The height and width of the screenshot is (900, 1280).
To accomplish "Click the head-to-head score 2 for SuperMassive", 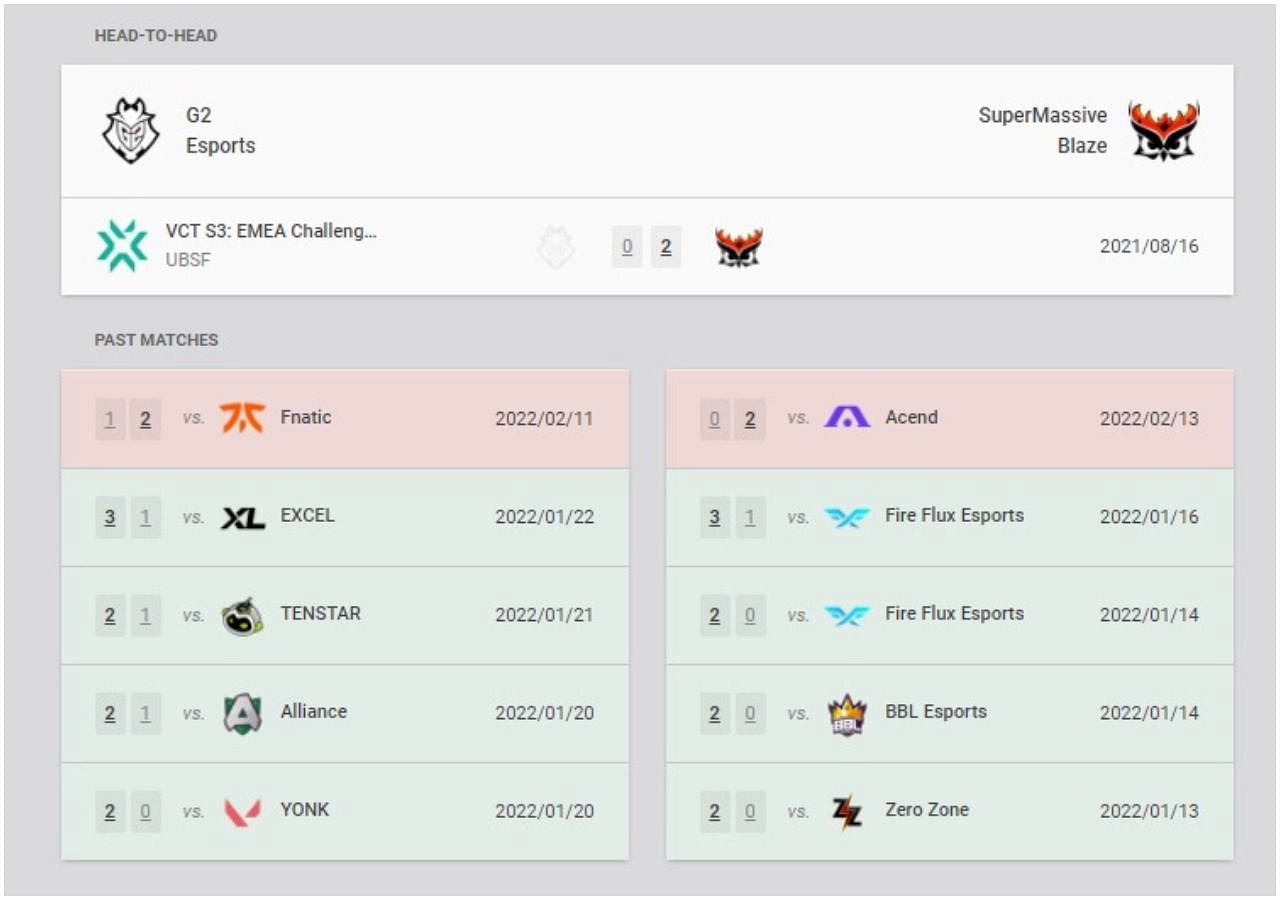I will point(666,247).
